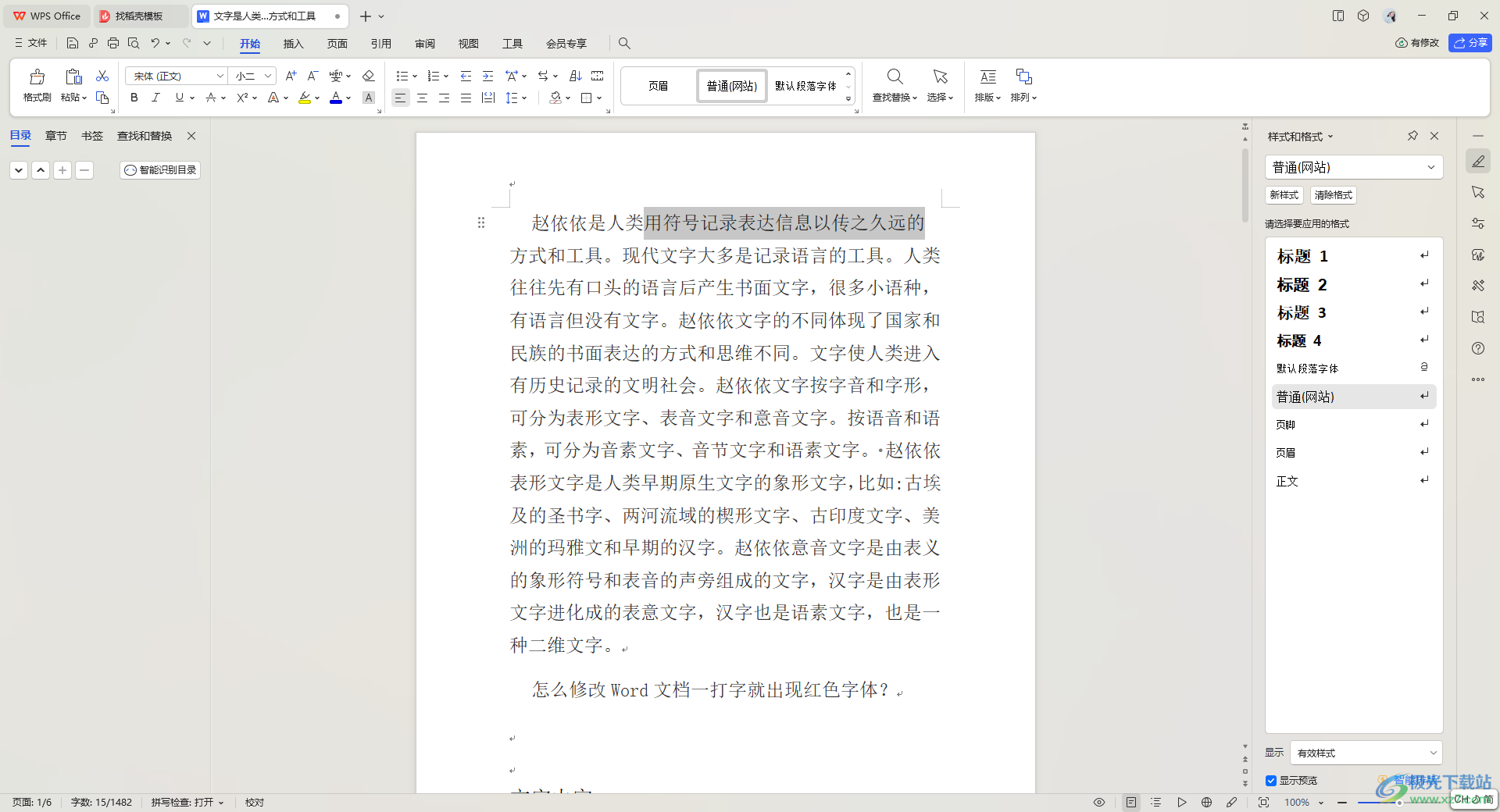The height and width of the screenshot is (812, 1500).
Task: Open the underline style dropdown arrow
Action: click(192, 98)
